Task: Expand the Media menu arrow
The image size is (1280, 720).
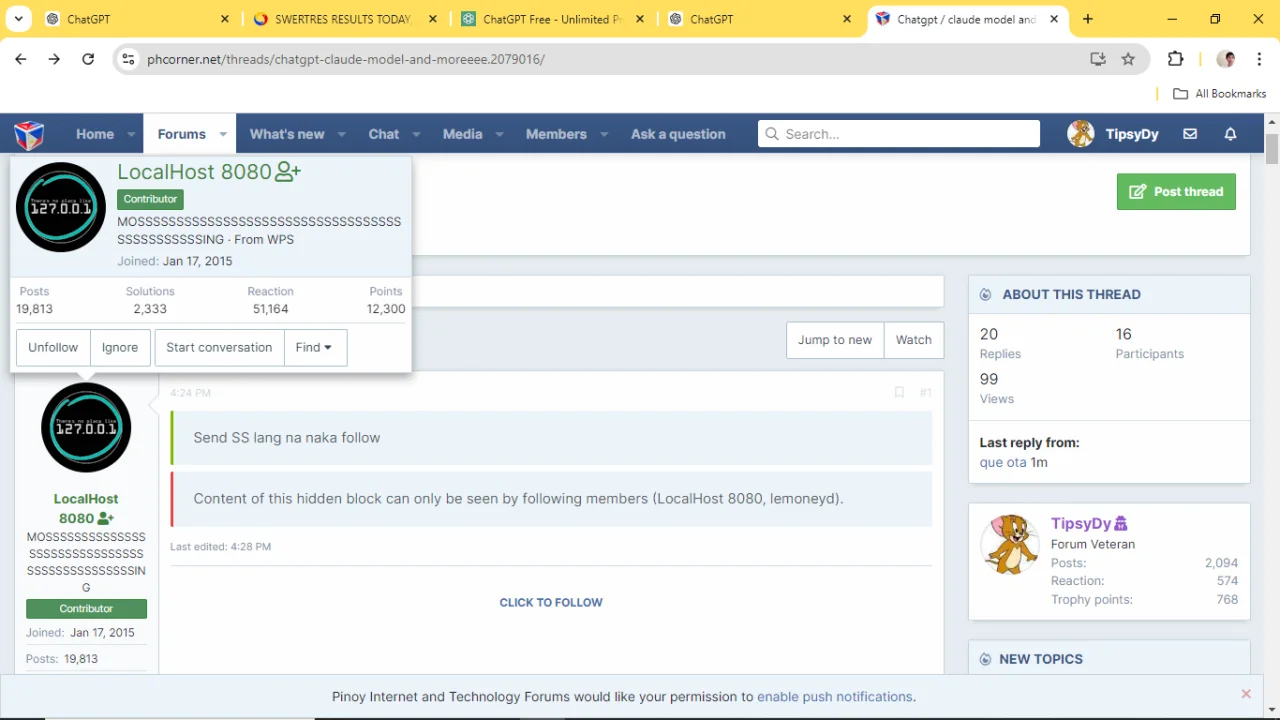Action: point(499,134)
